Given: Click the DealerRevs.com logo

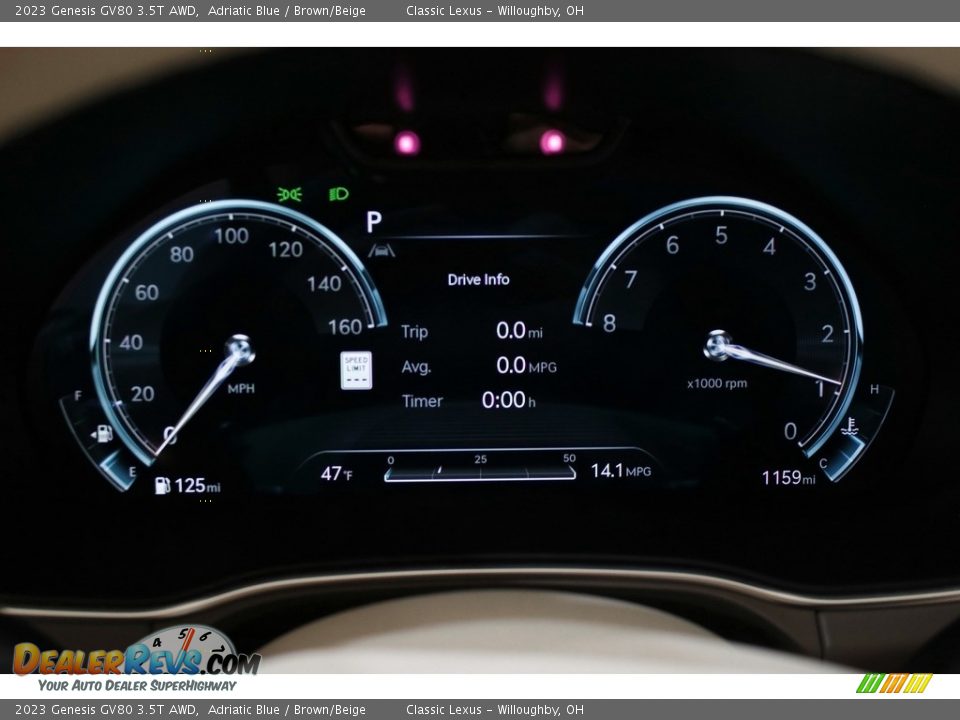Looking at the screenshot, I should click(137, 659).
